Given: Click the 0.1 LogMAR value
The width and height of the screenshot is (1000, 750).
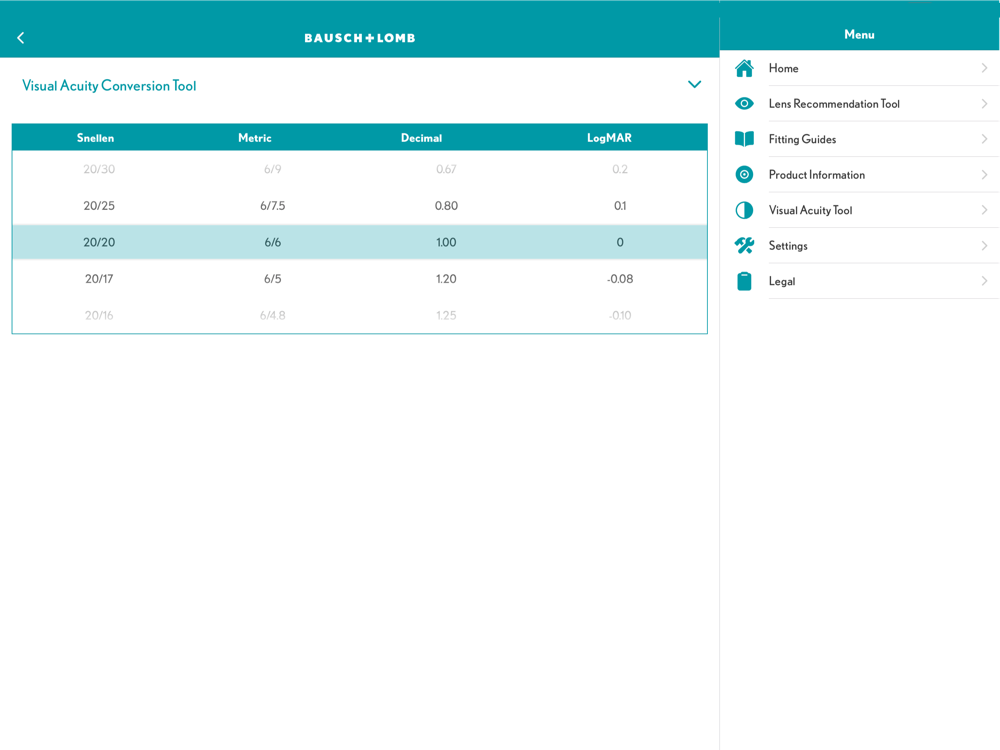Looking at the screenshot, I should (x=620, y=205).
